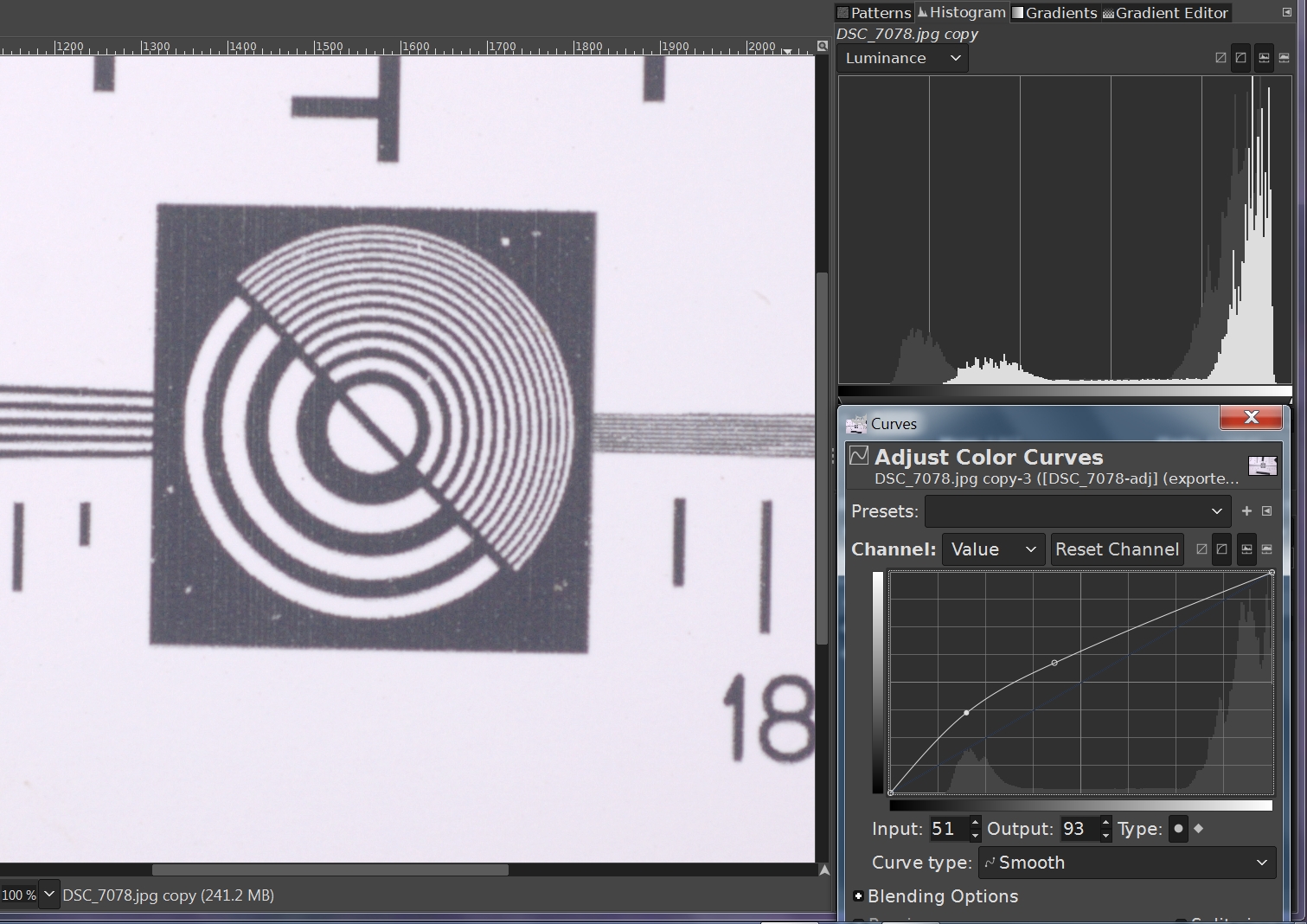Click the add preset plus icon

[1246, 511]
